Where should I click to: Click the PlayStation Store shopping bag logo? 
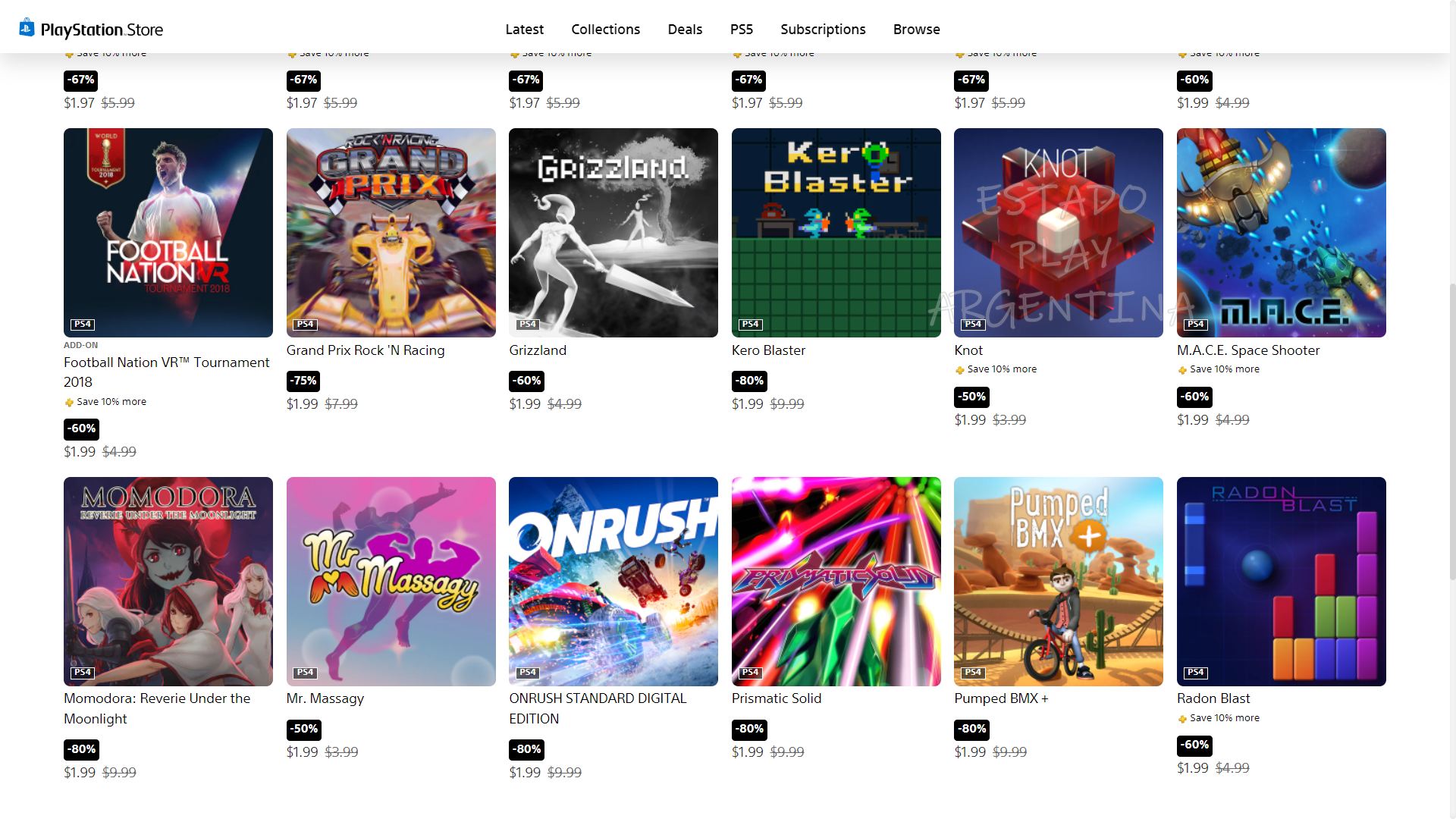(27, 28)
